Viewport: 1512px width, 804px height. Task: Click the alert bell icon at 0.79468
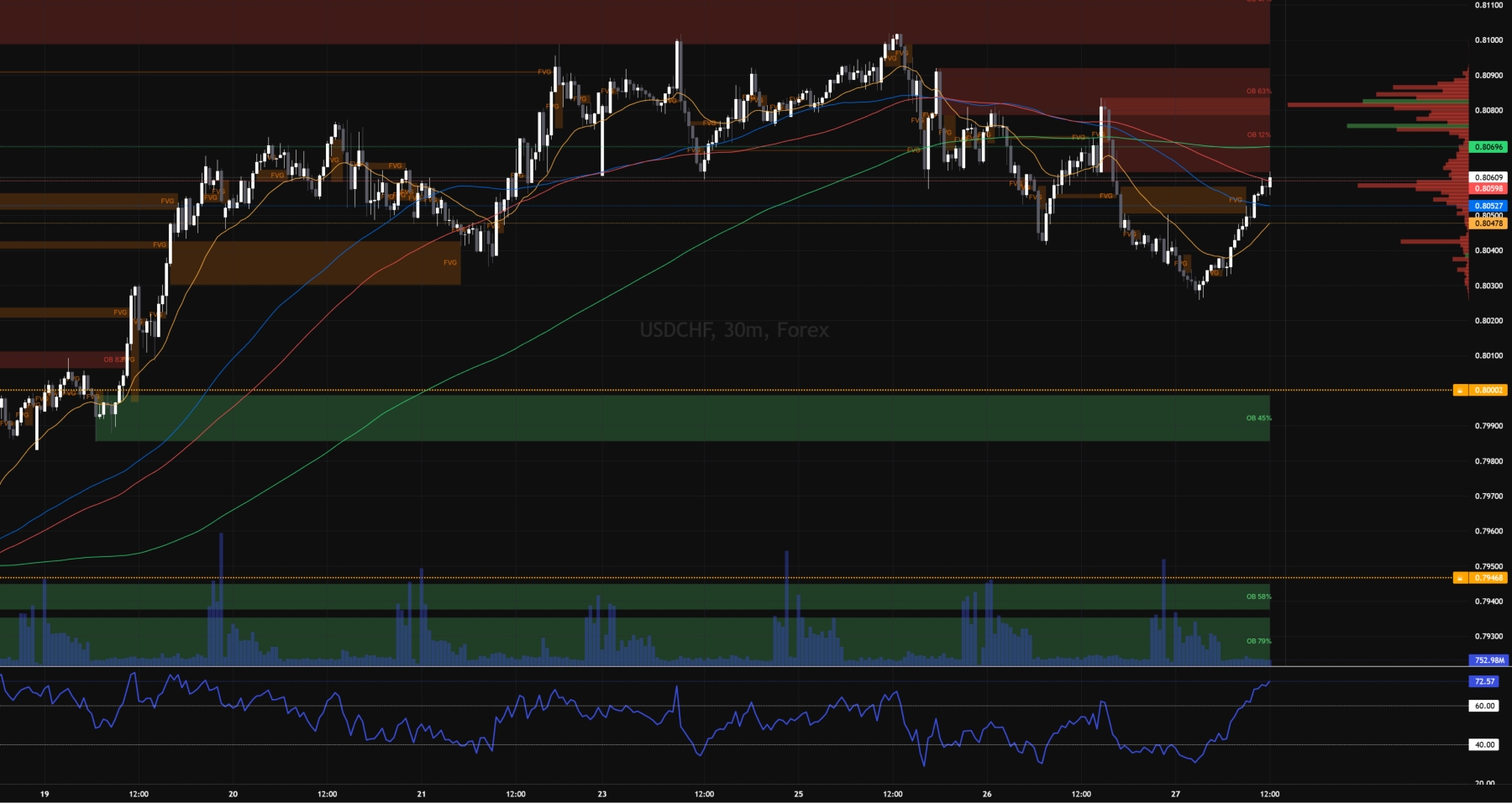[x=1461, y=578]
